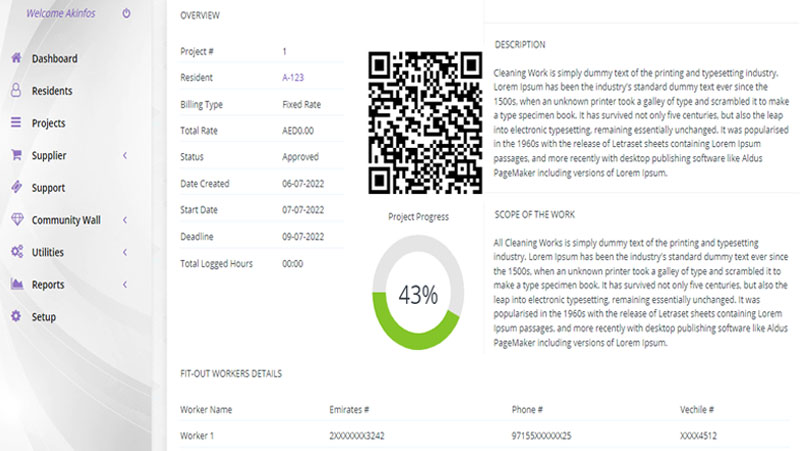Open the Projects menu item
The width and height of the screenshot is (800, 451).
[48, 123]
